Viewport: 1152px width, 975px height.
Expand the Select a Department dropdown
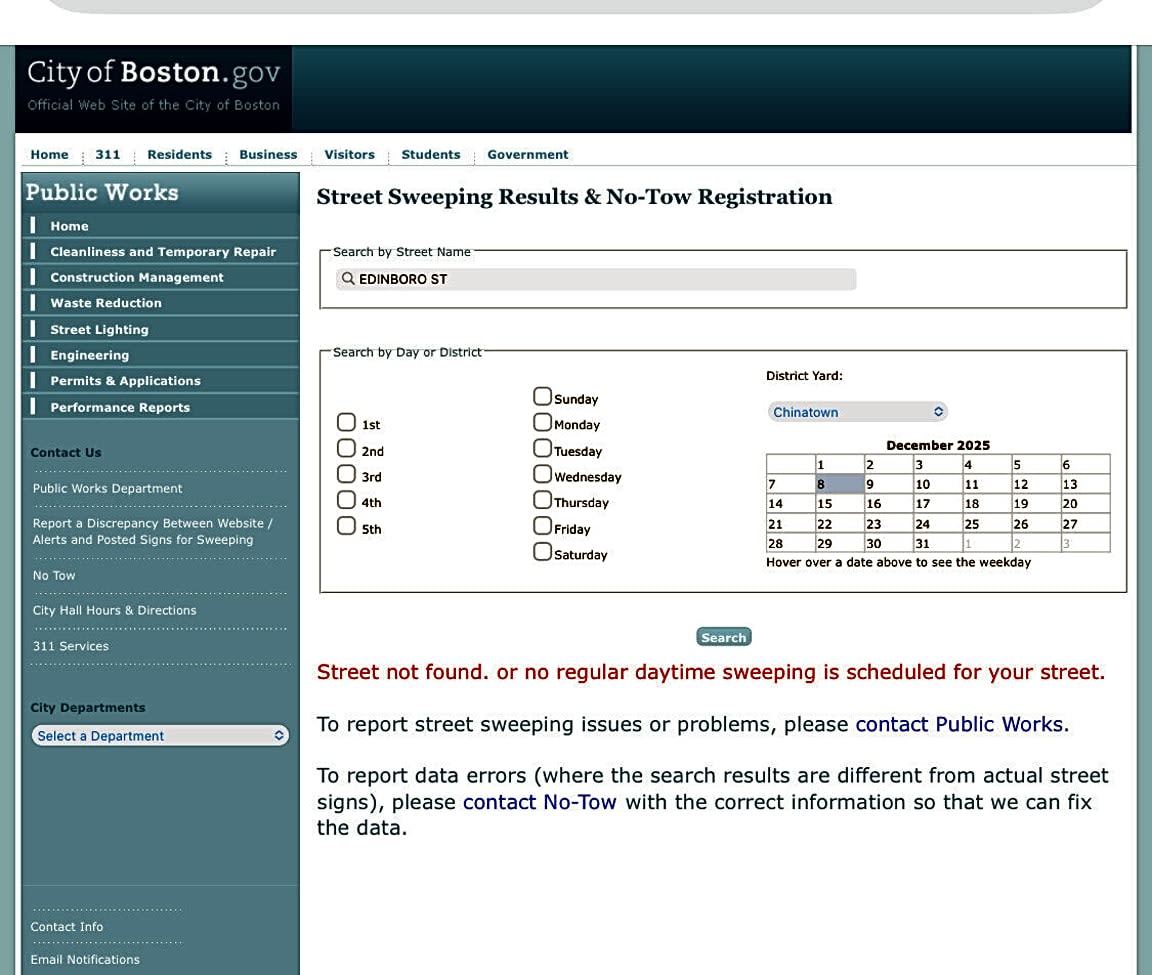[x=160, y=736]
